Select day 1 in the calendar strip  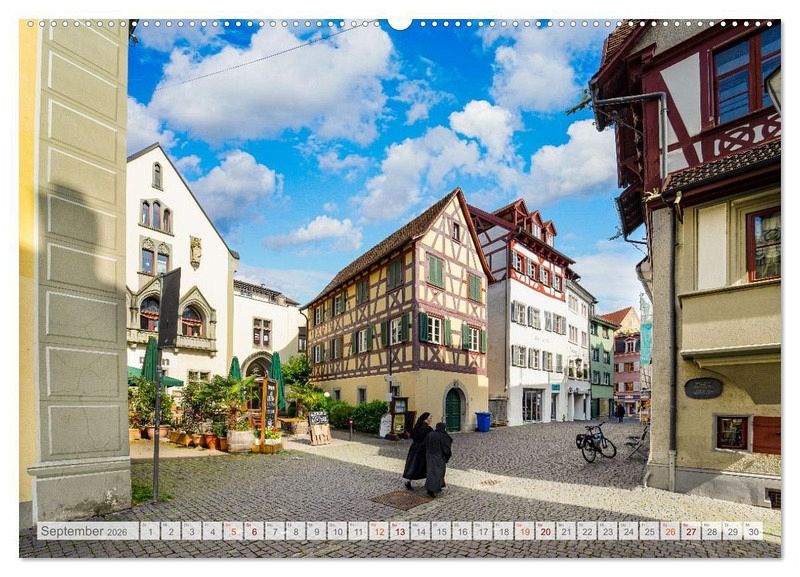[x=149, y=531]
